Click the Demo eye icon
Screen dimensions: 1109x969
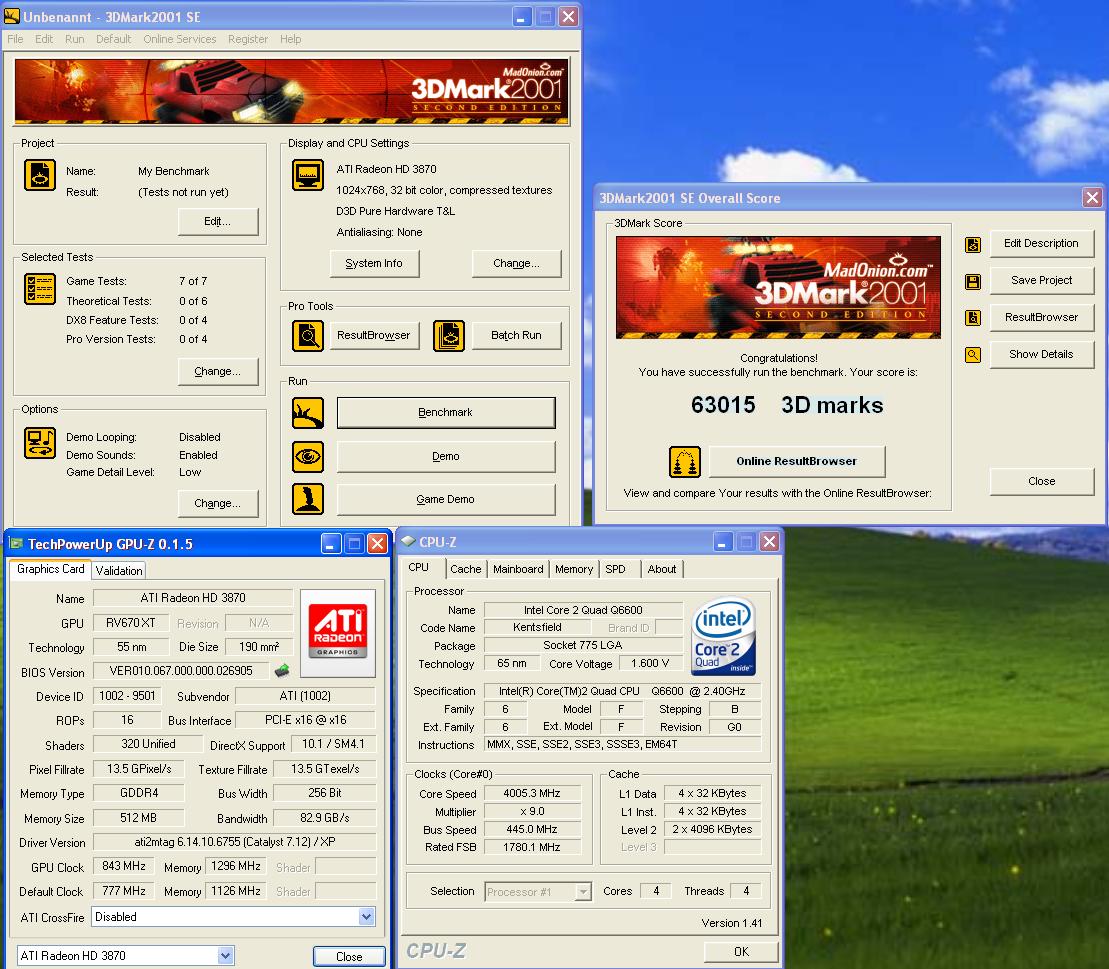point(308,456)
